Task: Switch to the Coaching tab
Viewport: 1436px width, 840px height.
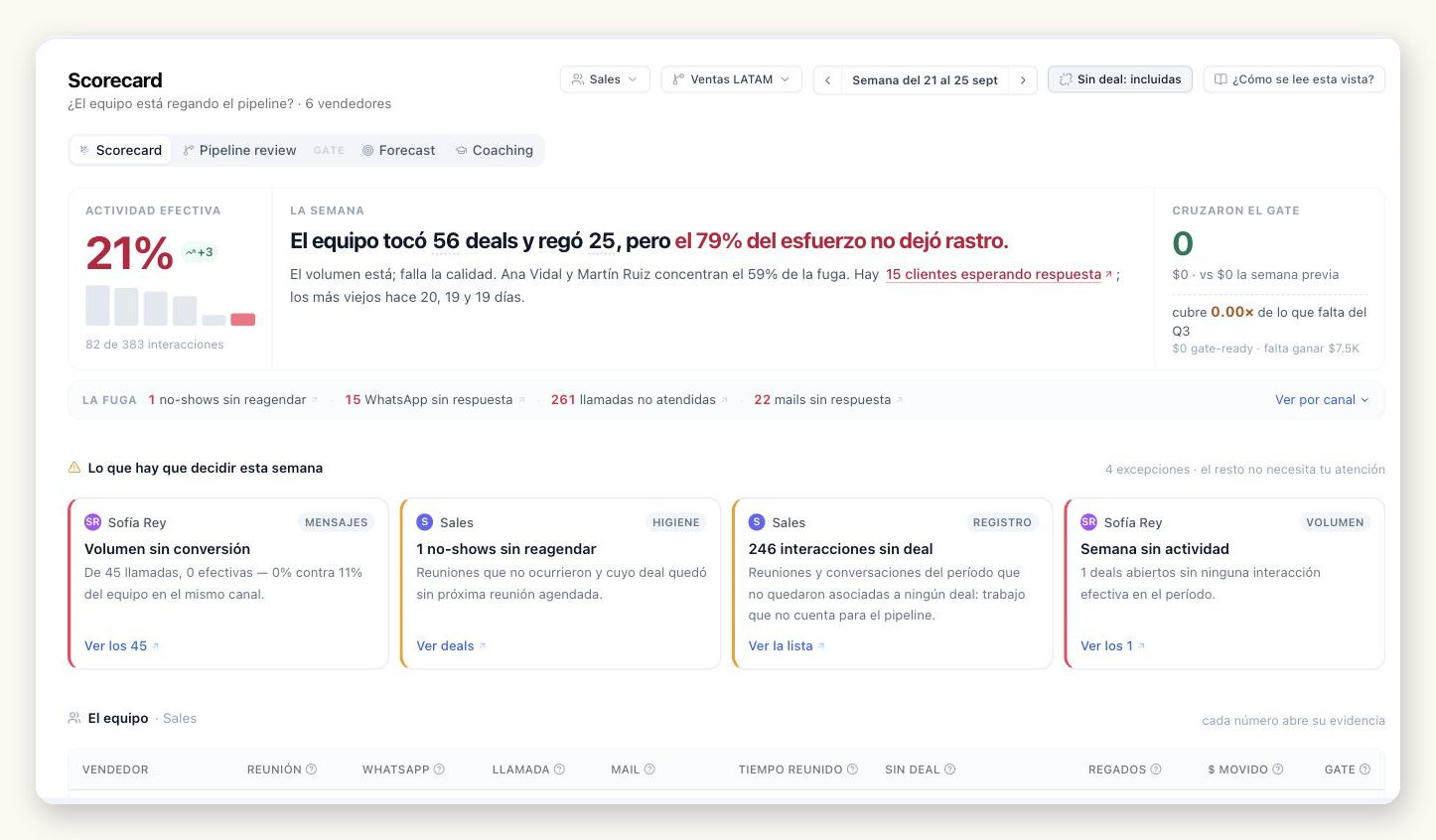Action: [495, 150]
